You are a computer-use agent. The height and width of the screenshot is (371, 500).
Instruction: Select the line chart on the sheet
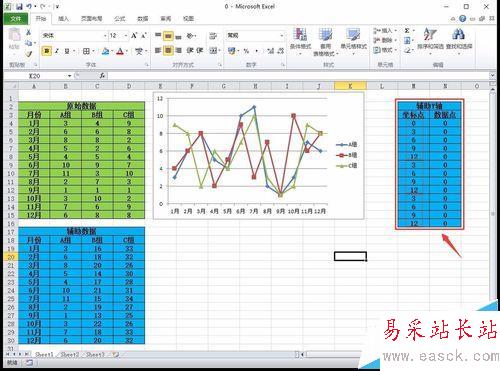258,156
